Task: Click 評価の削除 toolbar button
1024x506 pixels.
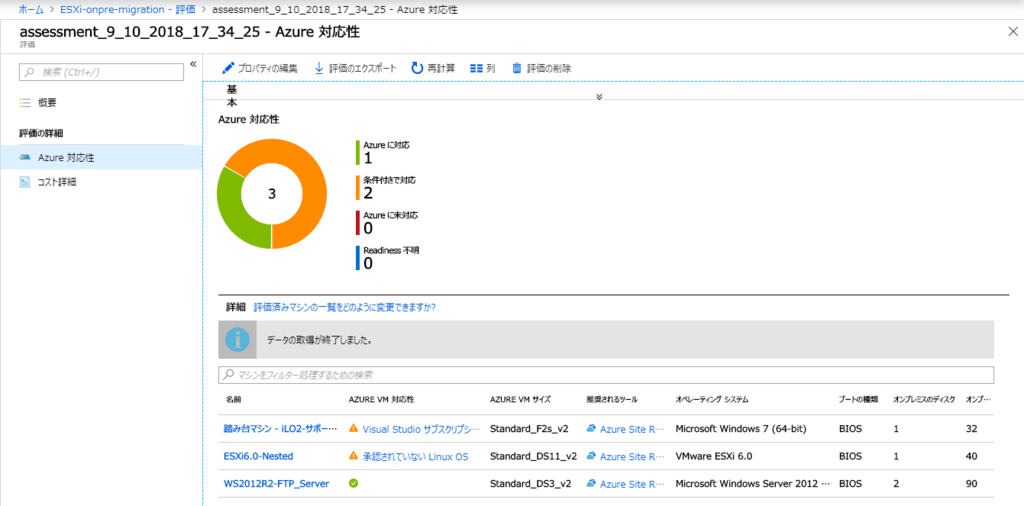Action: (541, 68)
